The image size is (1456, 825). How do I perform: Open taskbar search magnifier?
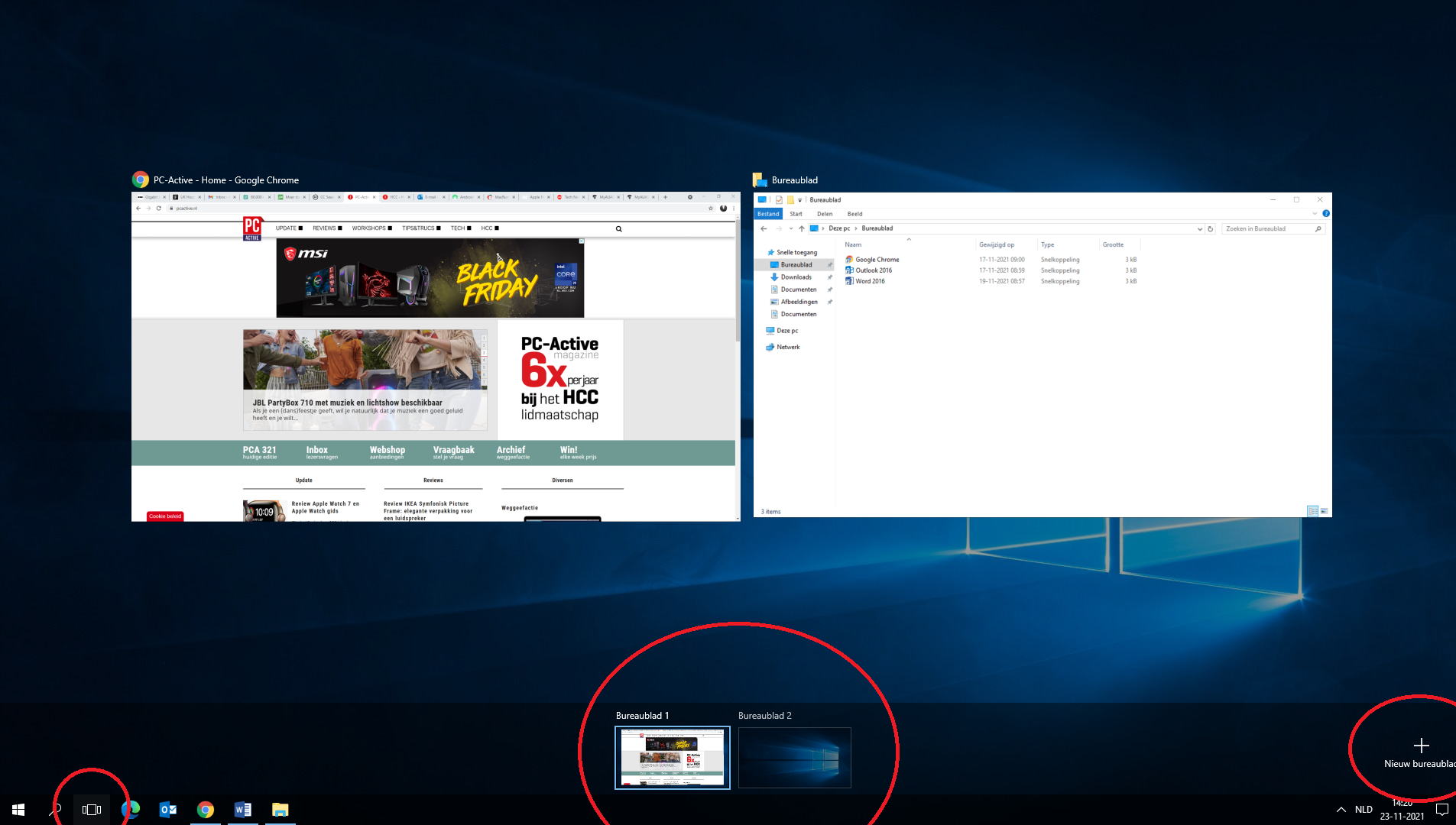55,810
